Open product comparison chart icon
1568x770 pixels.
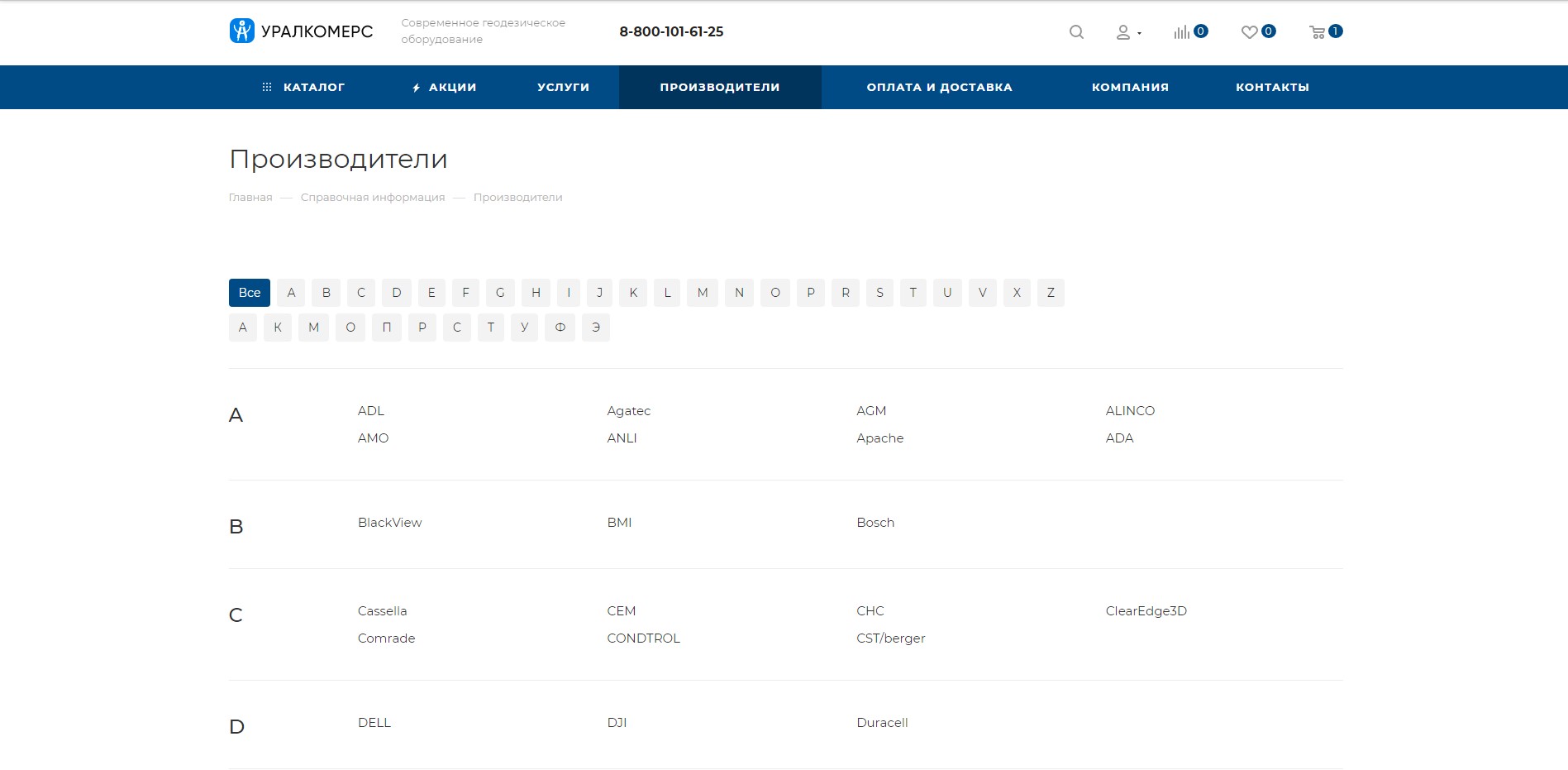click(x=1182, y=32)
